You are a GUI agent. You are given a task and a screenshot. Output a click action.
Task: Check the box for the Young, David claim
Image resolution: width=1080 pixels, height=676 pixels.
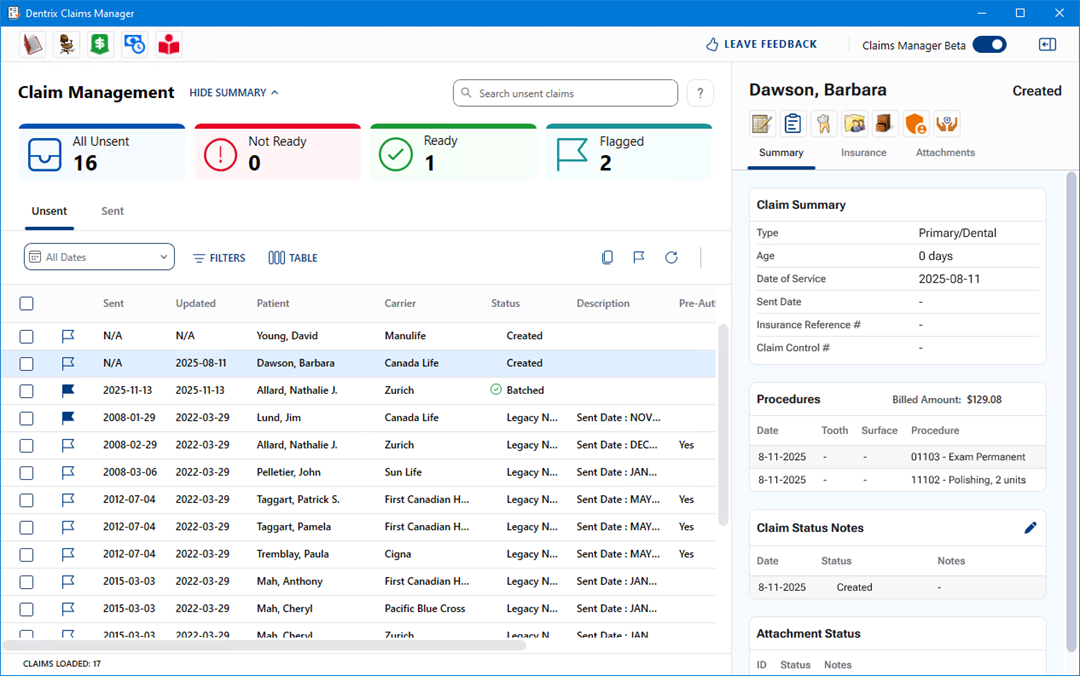pyautogui.click(x=27, y=336)
